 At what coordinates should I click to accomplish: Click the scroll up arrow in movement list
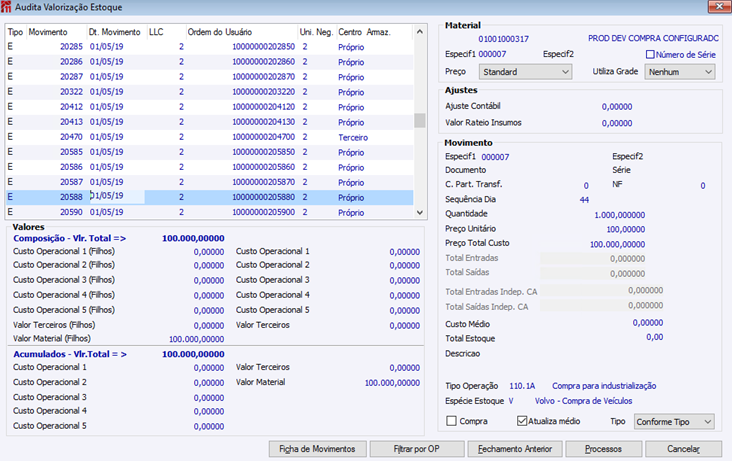point(420,32)
